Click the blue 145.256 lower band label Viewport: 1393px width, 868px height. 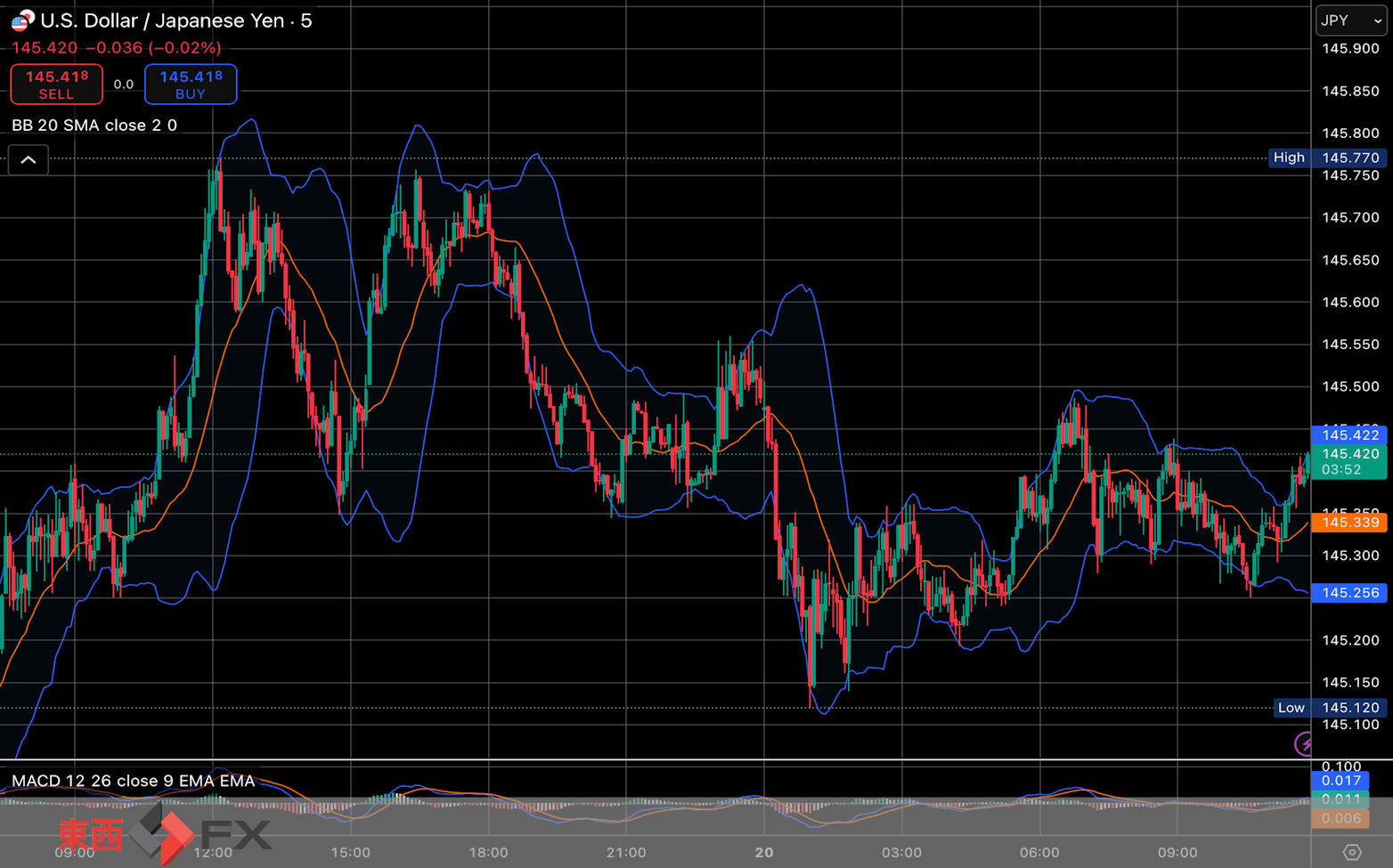pyautogui.click(x=1349, y=592)
